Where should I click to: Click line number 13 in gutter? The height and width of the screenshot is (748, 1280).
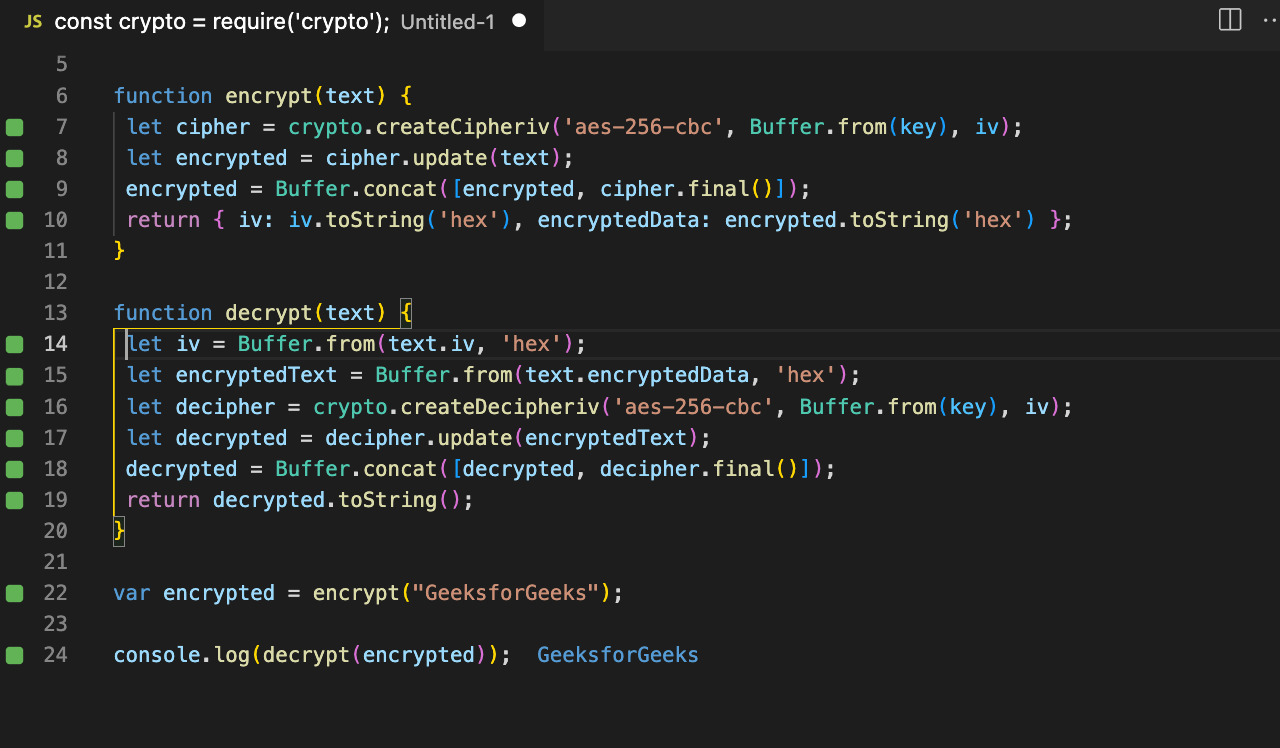(x=56, y=313)
